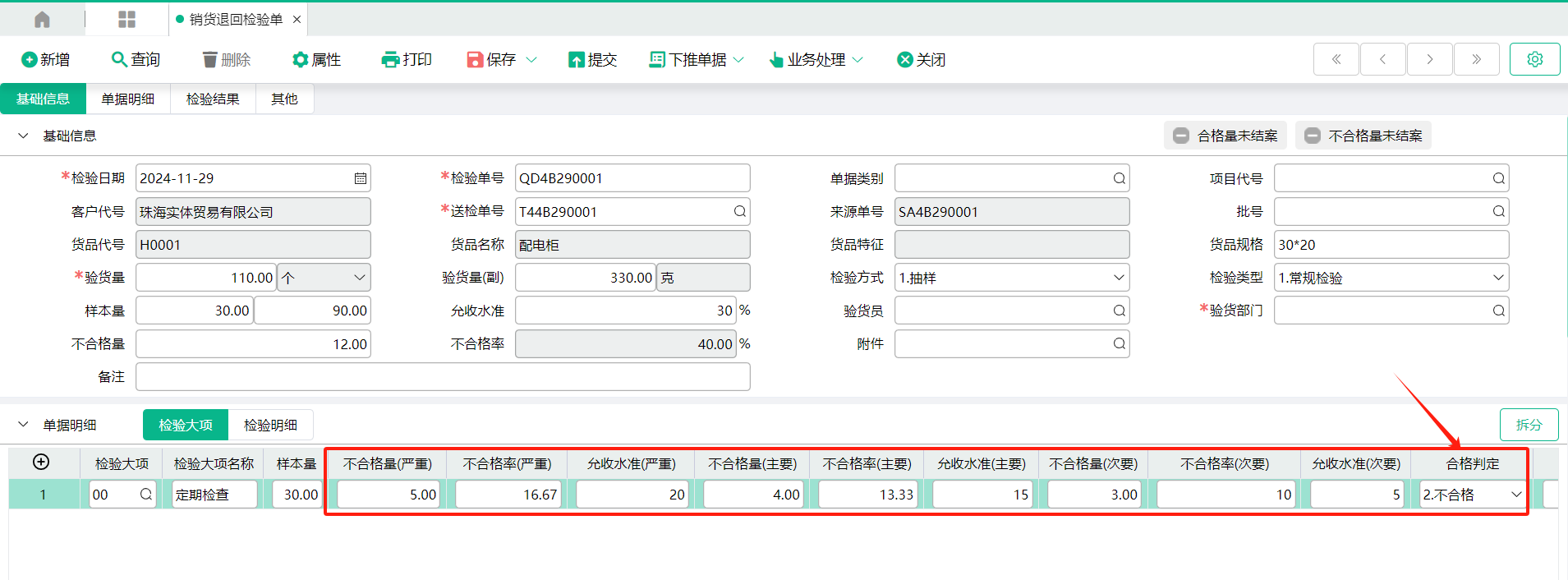Open the 下推单据 menu
This screenshot has height=580, width=1568.
[x=697, y=60]
